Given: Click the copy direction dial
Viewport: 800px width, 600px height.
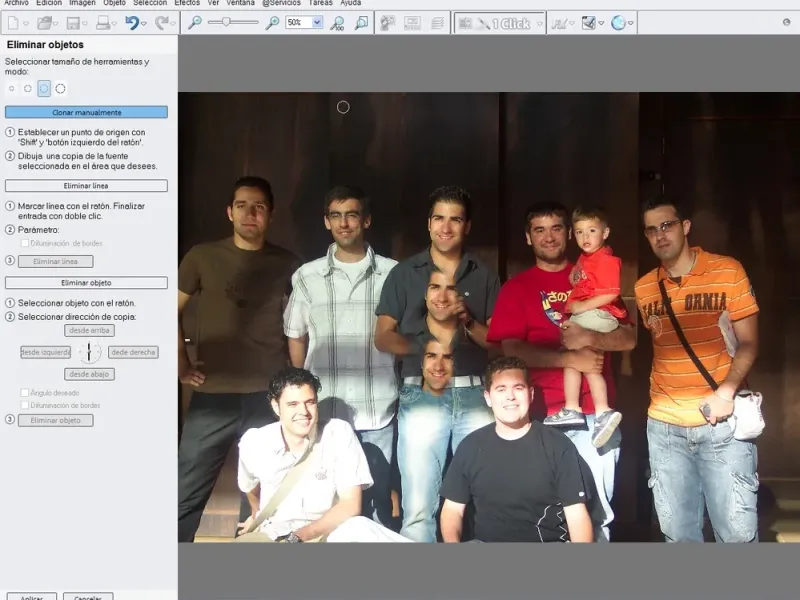Looking at the screenshot, I should (x=89, y=352).
